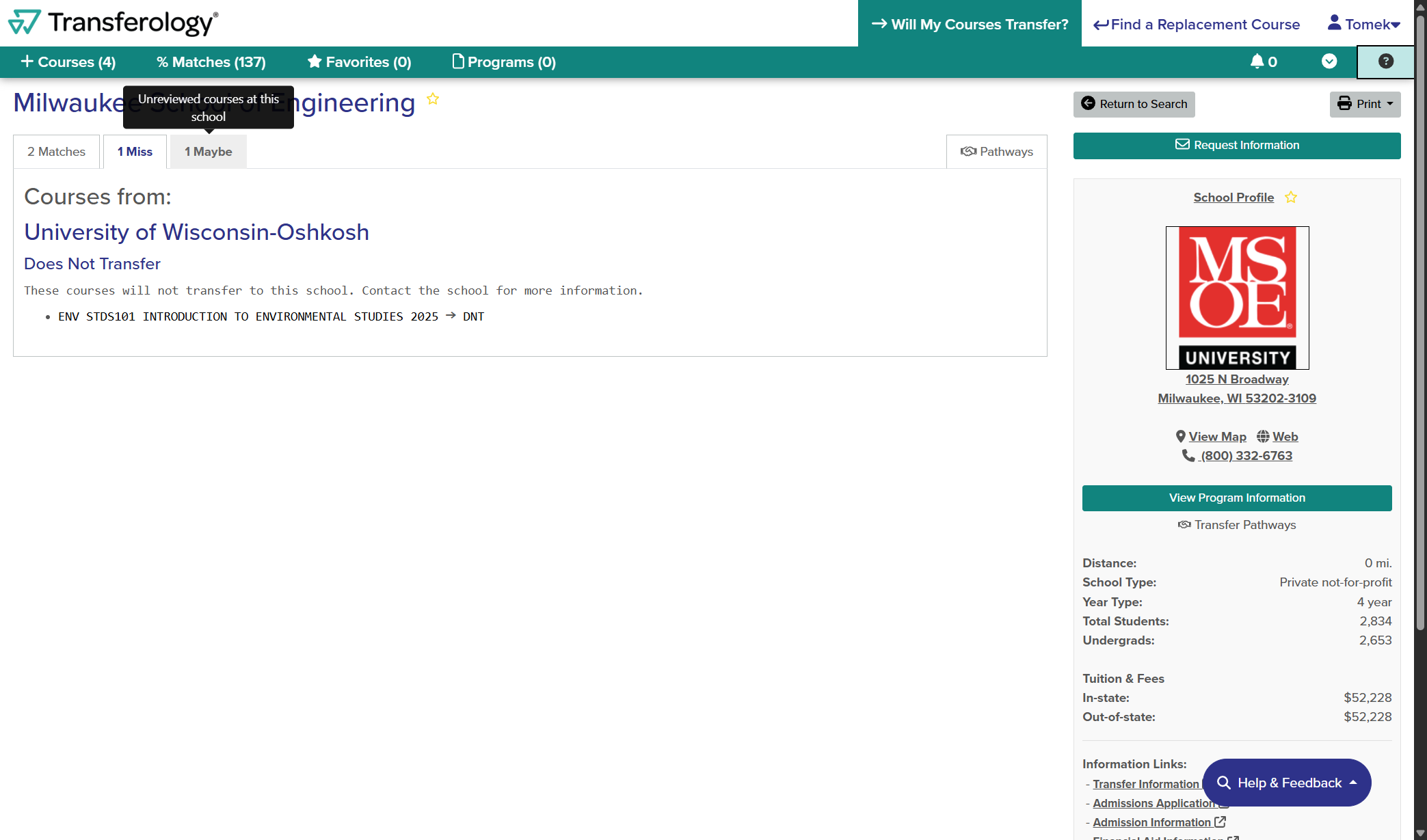This screenshot has width=1427, height=840.
Task: Toggle the star beside School Profile
Action: (1291, 198)
